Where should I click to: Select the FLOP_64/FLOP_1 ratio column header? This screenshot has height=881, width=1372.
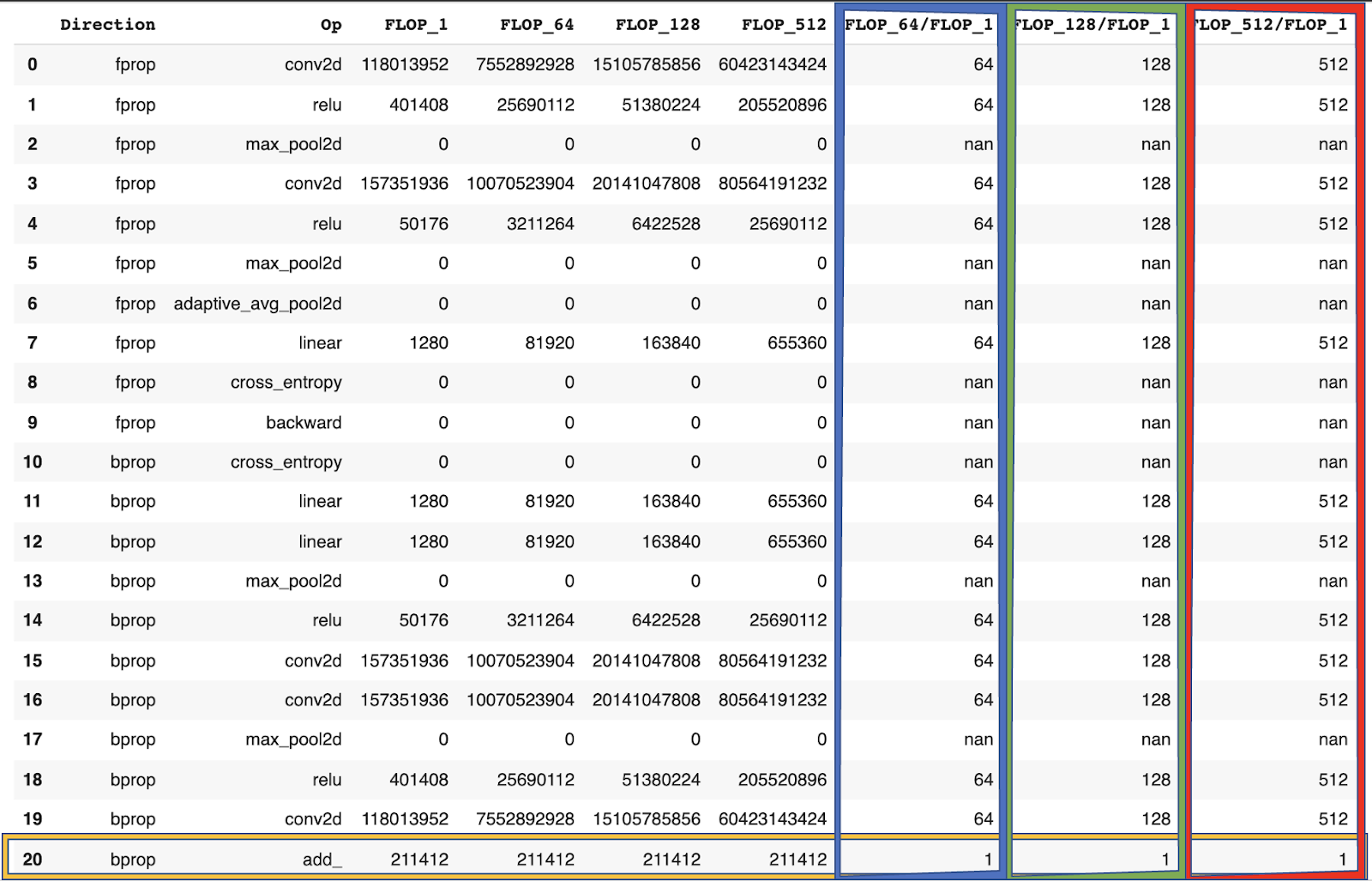[x=918, y=25]
